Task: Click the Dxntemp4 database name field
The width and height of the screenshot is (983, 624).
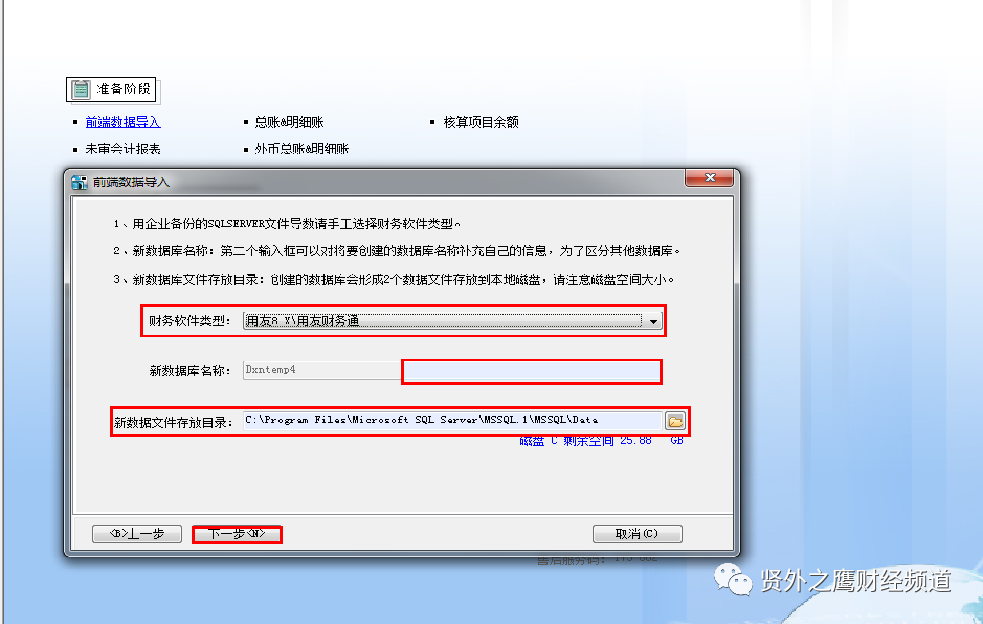Action: (x=322, y=370)
